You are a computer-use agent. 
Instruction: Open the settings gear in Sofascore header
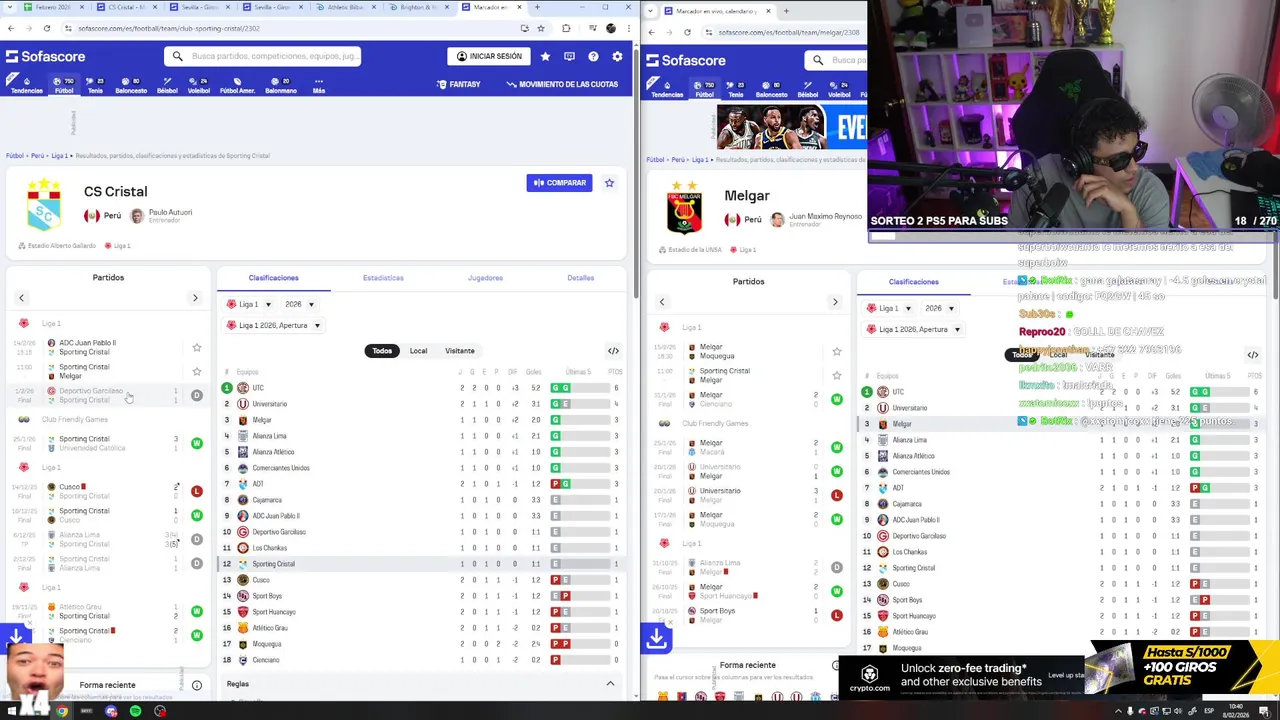coord(617,56)
